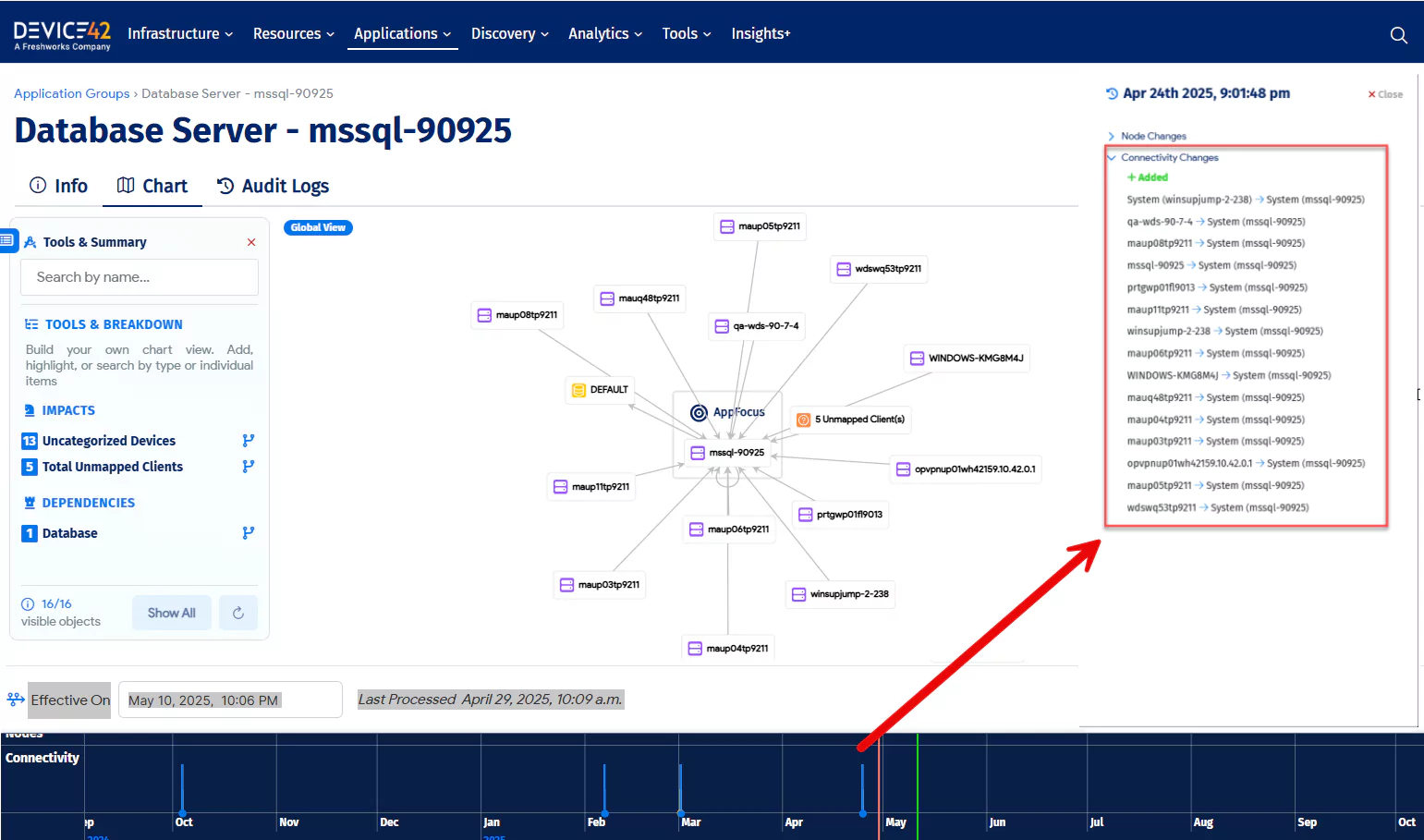Click 'wdswq53tp9211 → System (mssql-90925)' entry
Viewport: 1424px width, 840px height.
click(1218, 507)
